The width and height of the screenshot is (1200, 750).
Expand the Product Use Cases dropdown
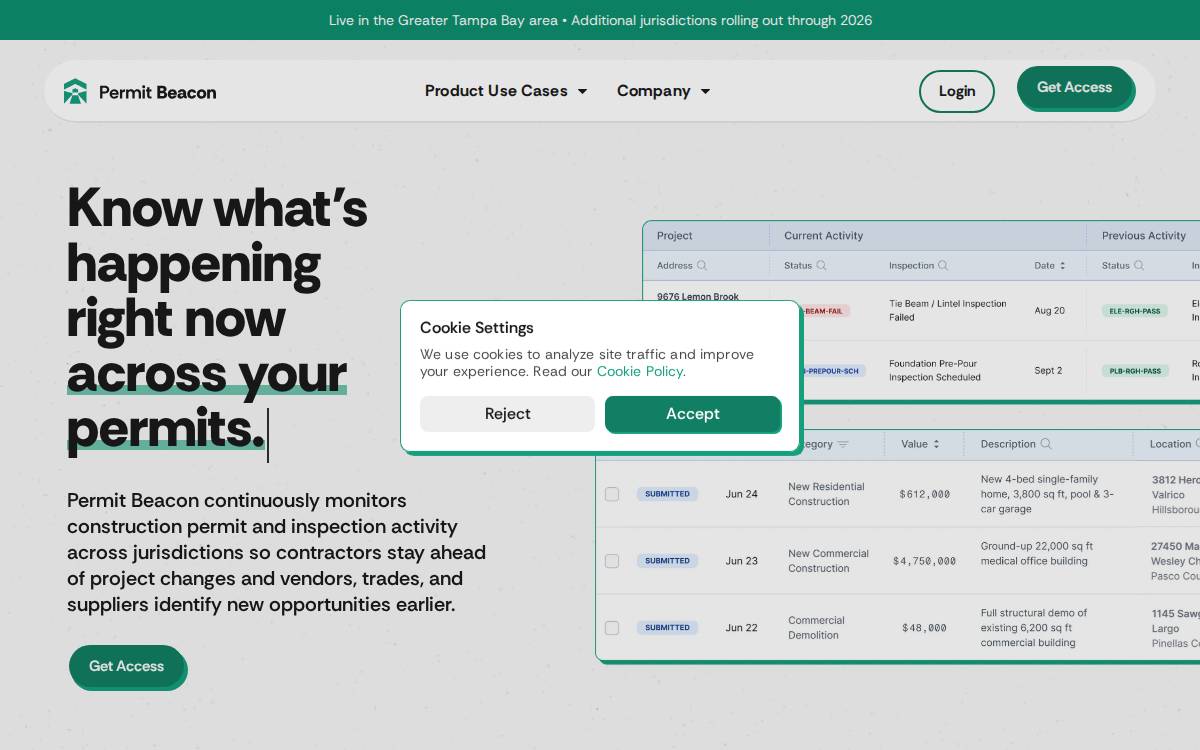506,91
